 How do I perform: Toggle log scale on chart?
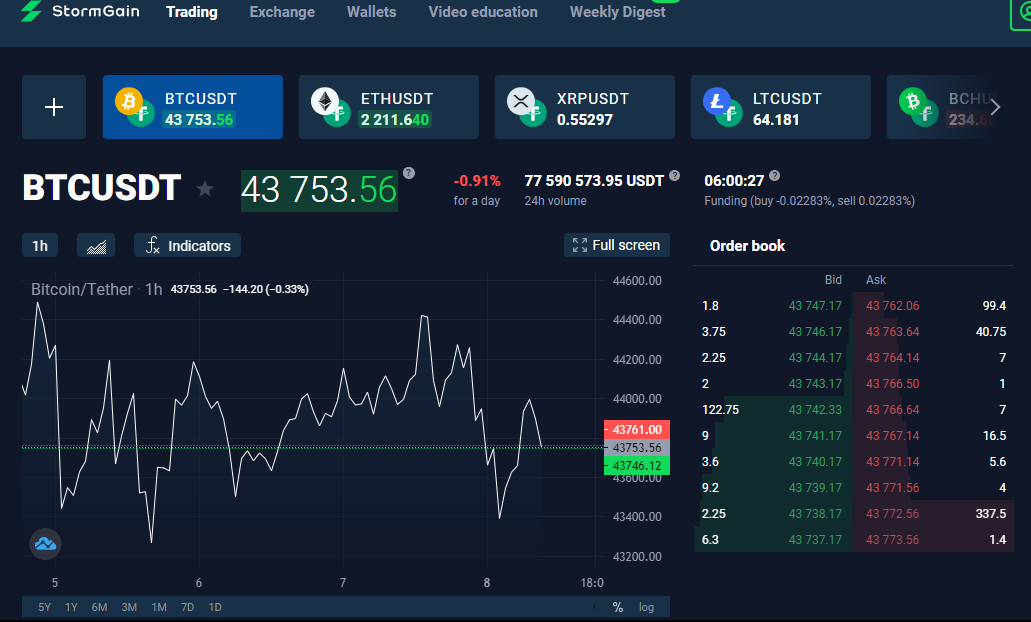tap(646, 607)
